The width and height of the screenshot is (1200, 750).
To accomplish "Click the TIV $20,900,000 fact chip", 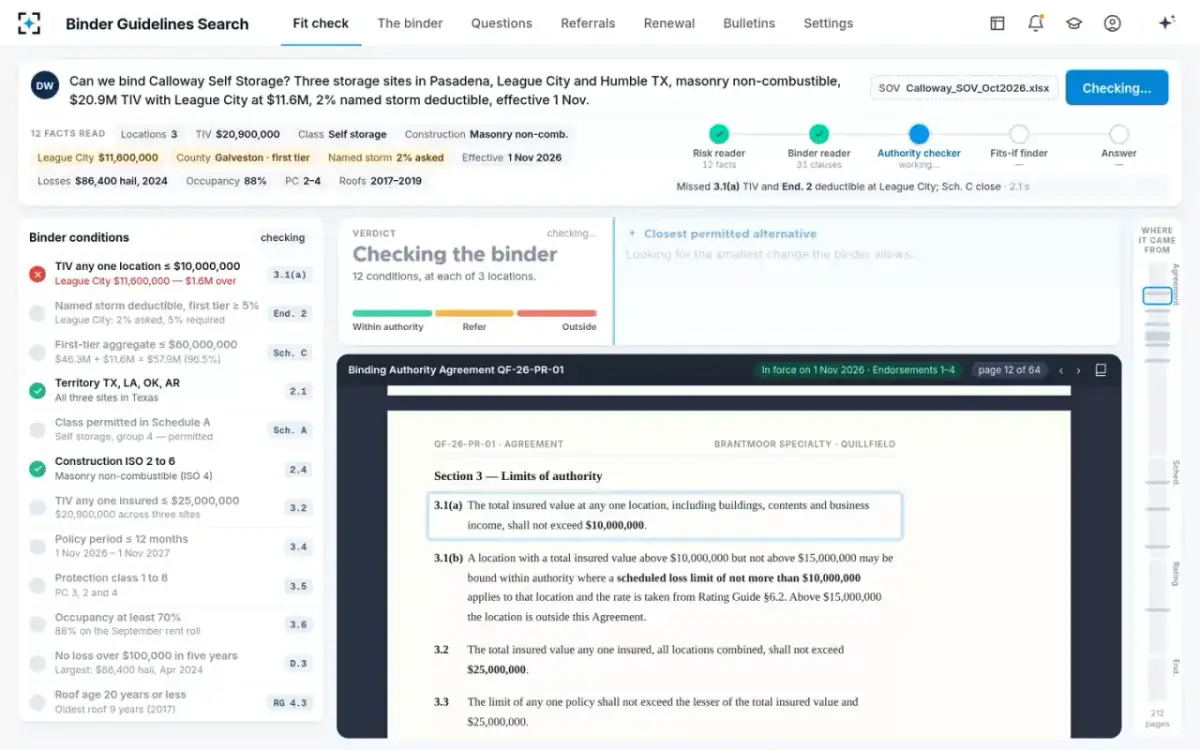I will (x=238, y=134).
